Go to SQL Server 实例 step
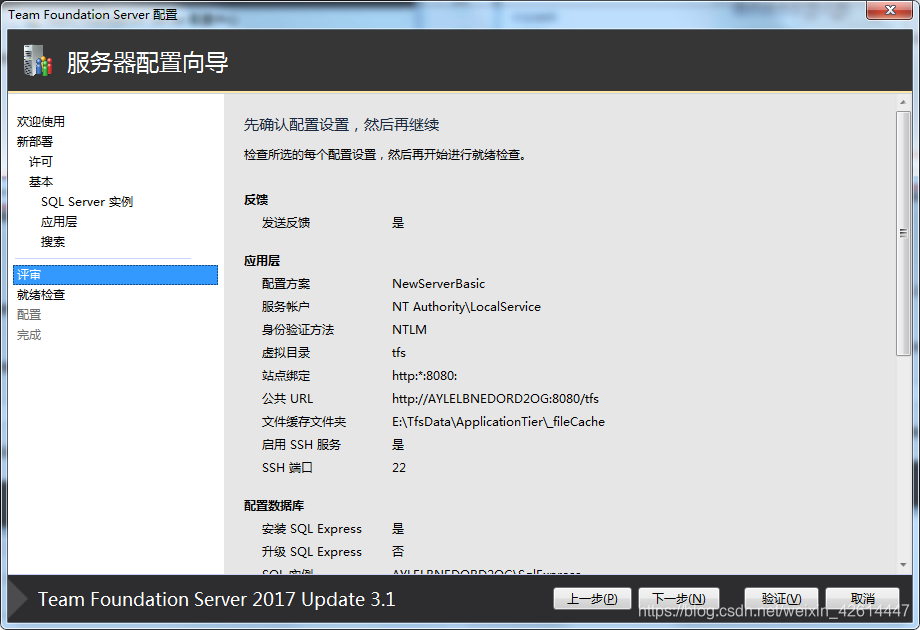Image resolution: width=920 pixels, height=630 pixels. pyautogui.click(x=87, y=202)
